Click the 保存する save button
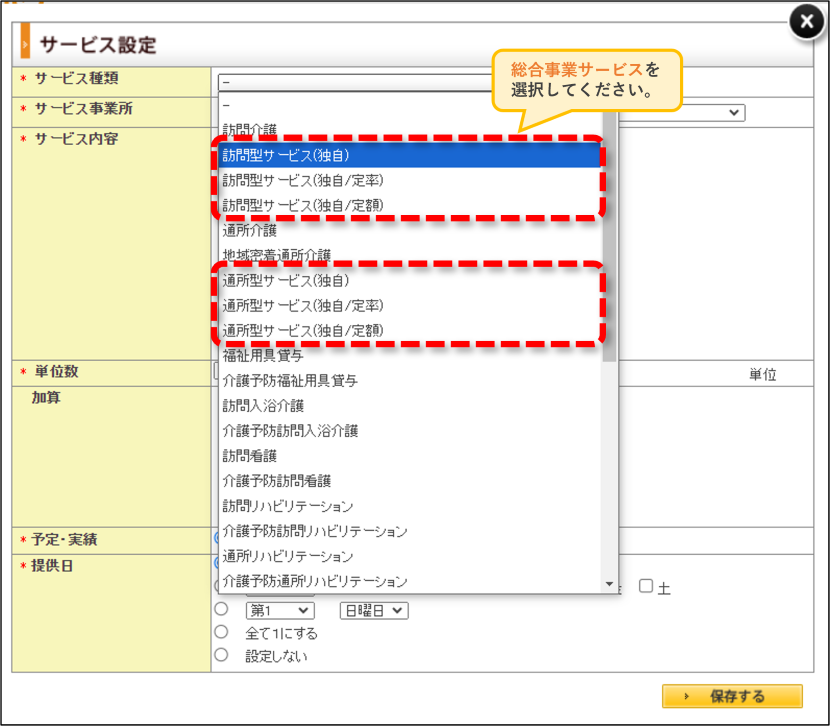830x726 pixels. tap(732, 696)
